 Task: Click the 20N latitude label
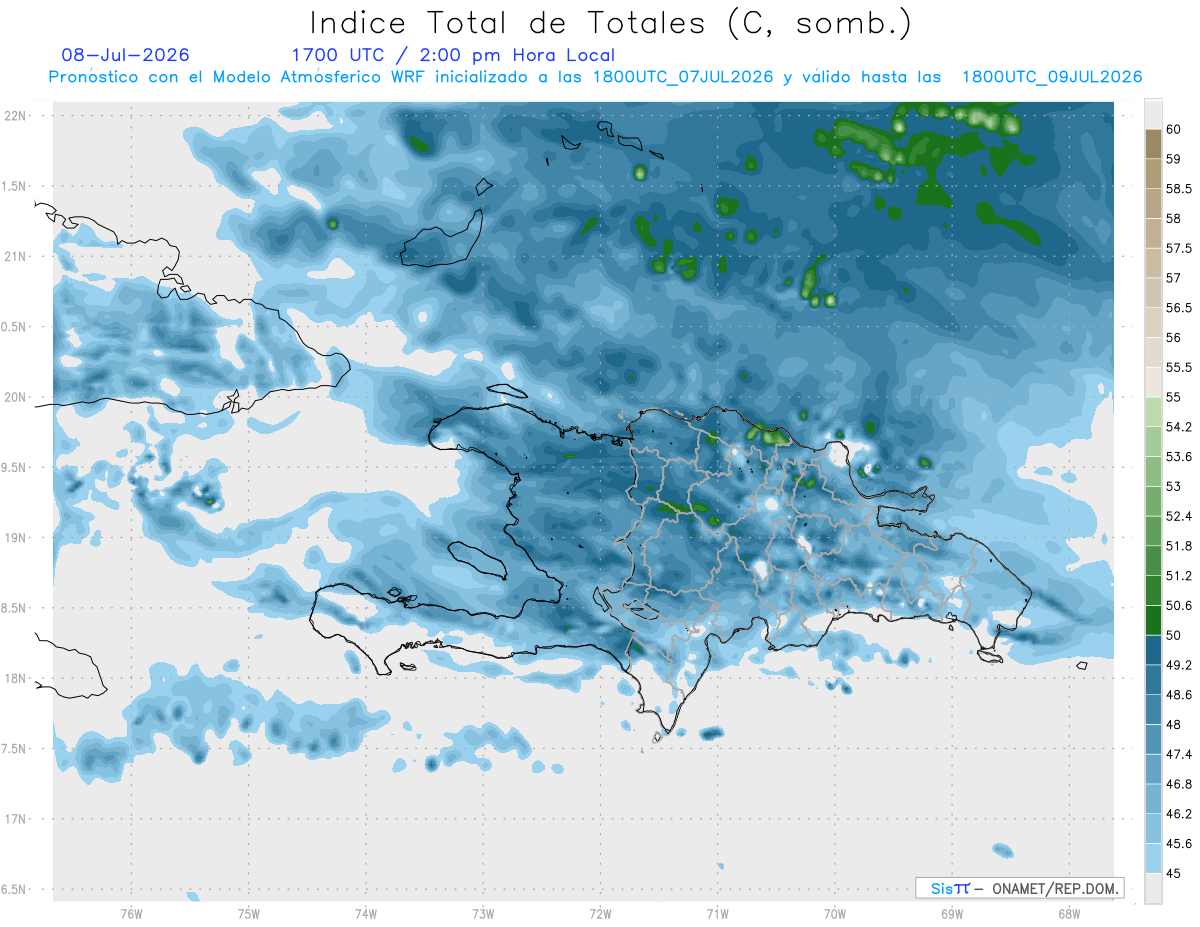15,397
